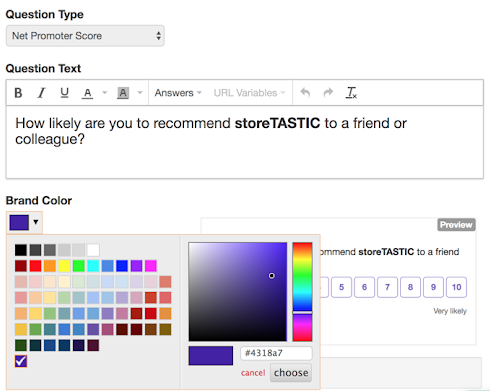Pick the dark green swatch in last row

[21, 345]
